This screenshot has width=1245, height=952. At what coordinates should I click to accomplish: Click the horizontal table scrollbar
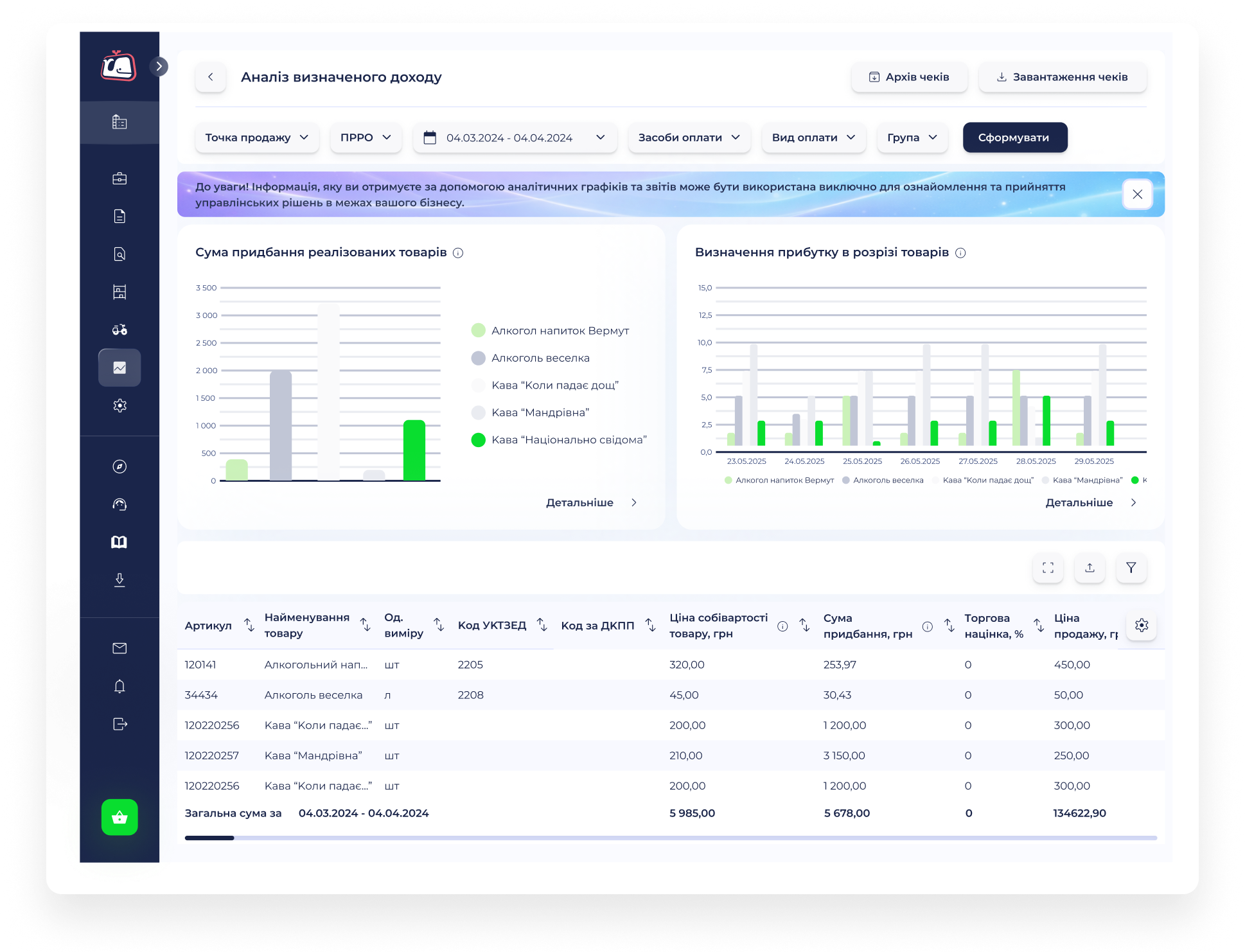(671, 838)
